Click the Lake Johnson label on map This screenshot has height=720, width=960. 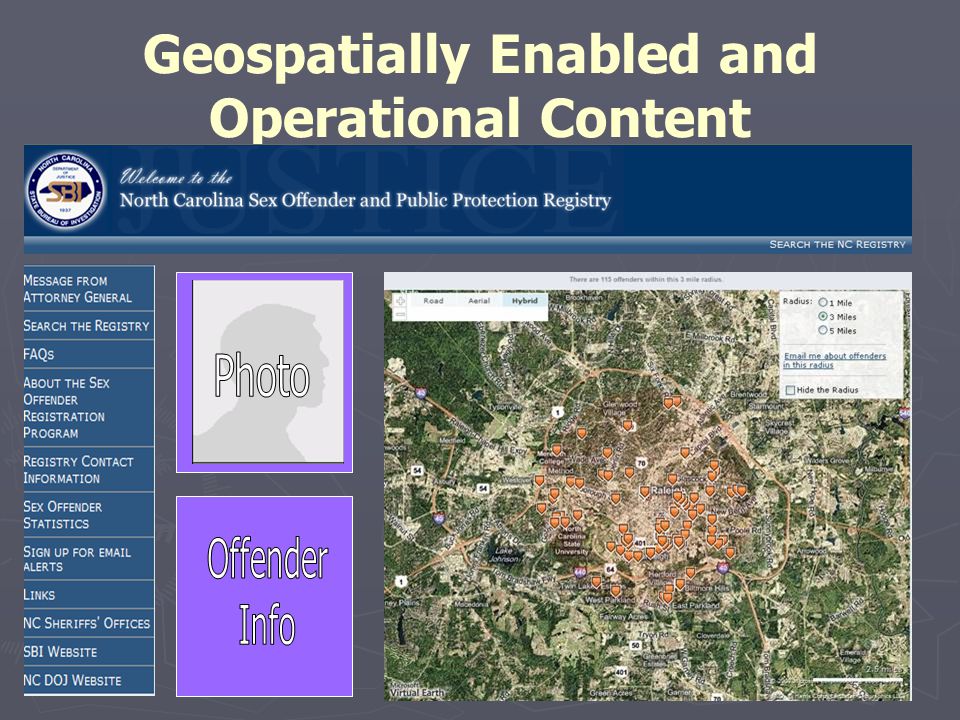tap(506, 555)
